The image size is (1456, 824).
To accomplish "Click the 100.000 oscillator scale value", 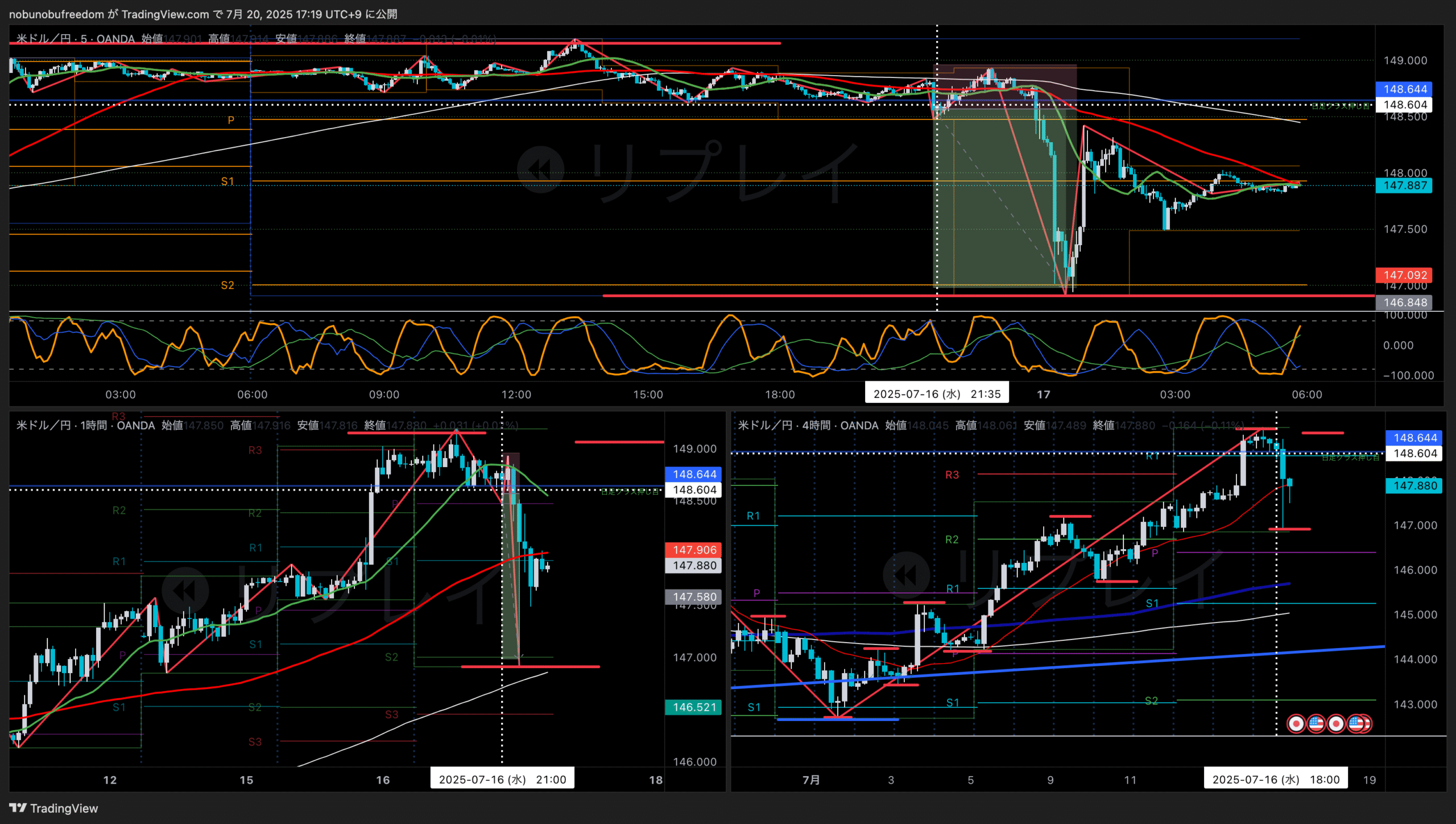I will coord(1405,315).
